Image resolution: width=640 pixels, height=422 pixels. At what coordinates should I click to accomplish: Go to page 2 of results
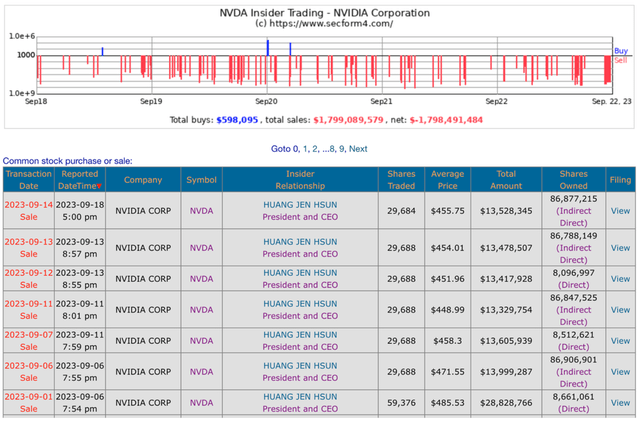314,149
